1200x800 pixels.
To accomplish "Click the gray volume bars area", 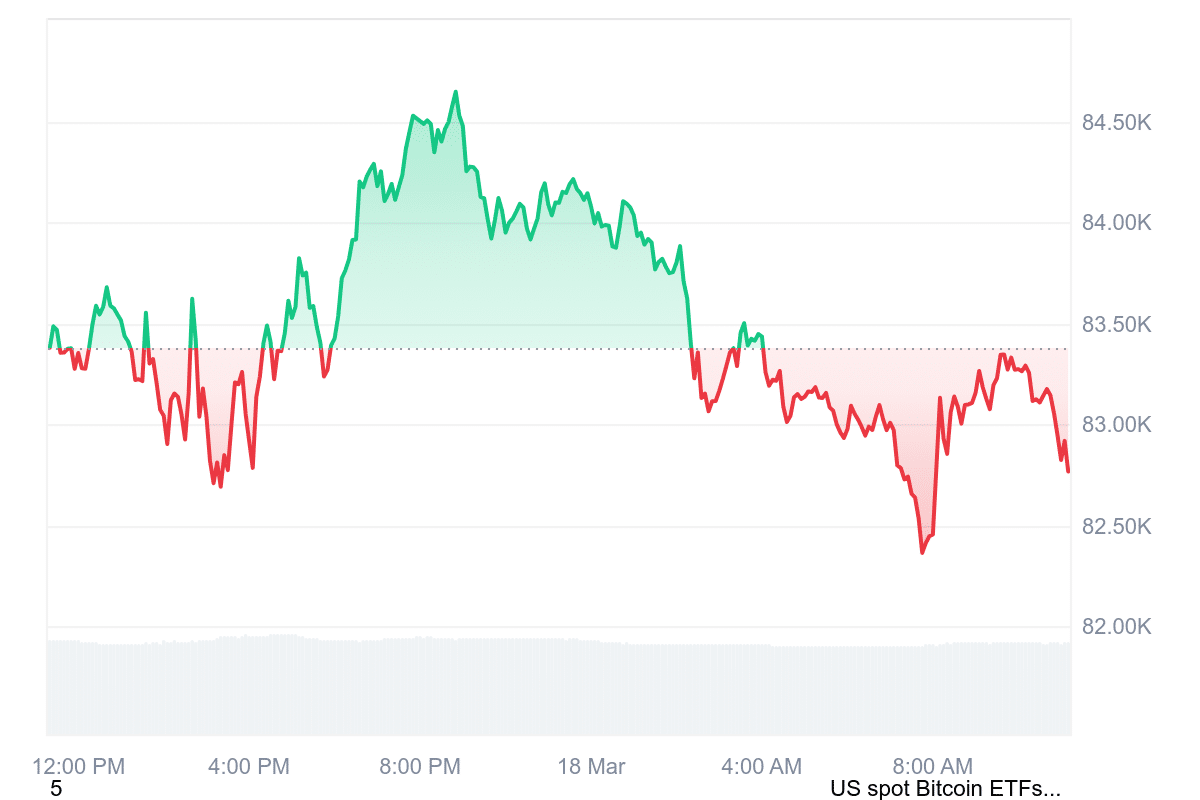I will pos(558,690).
